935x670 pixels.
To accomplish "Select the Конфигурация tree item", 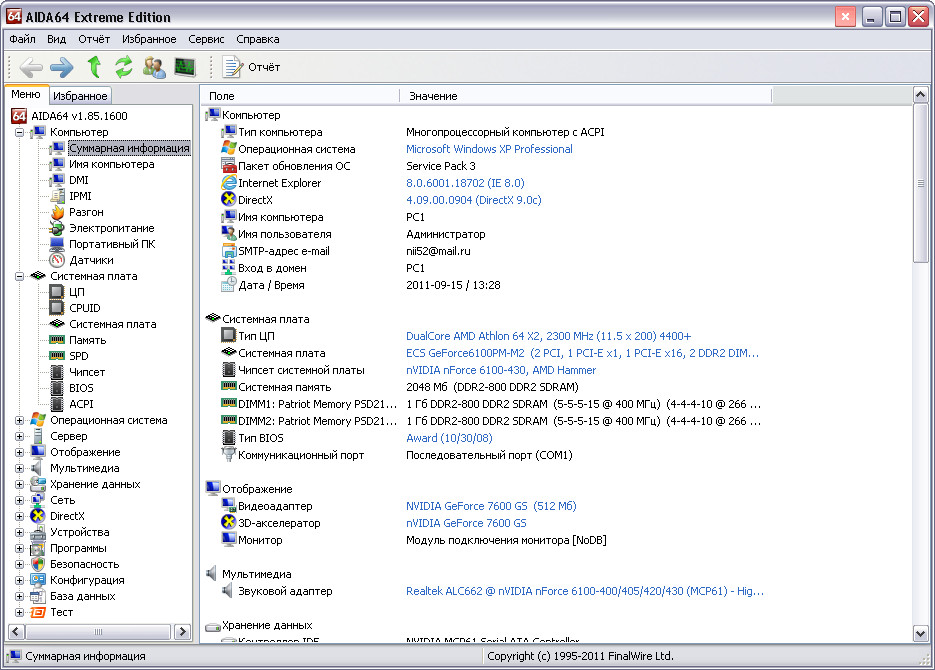I will [87, 581].
